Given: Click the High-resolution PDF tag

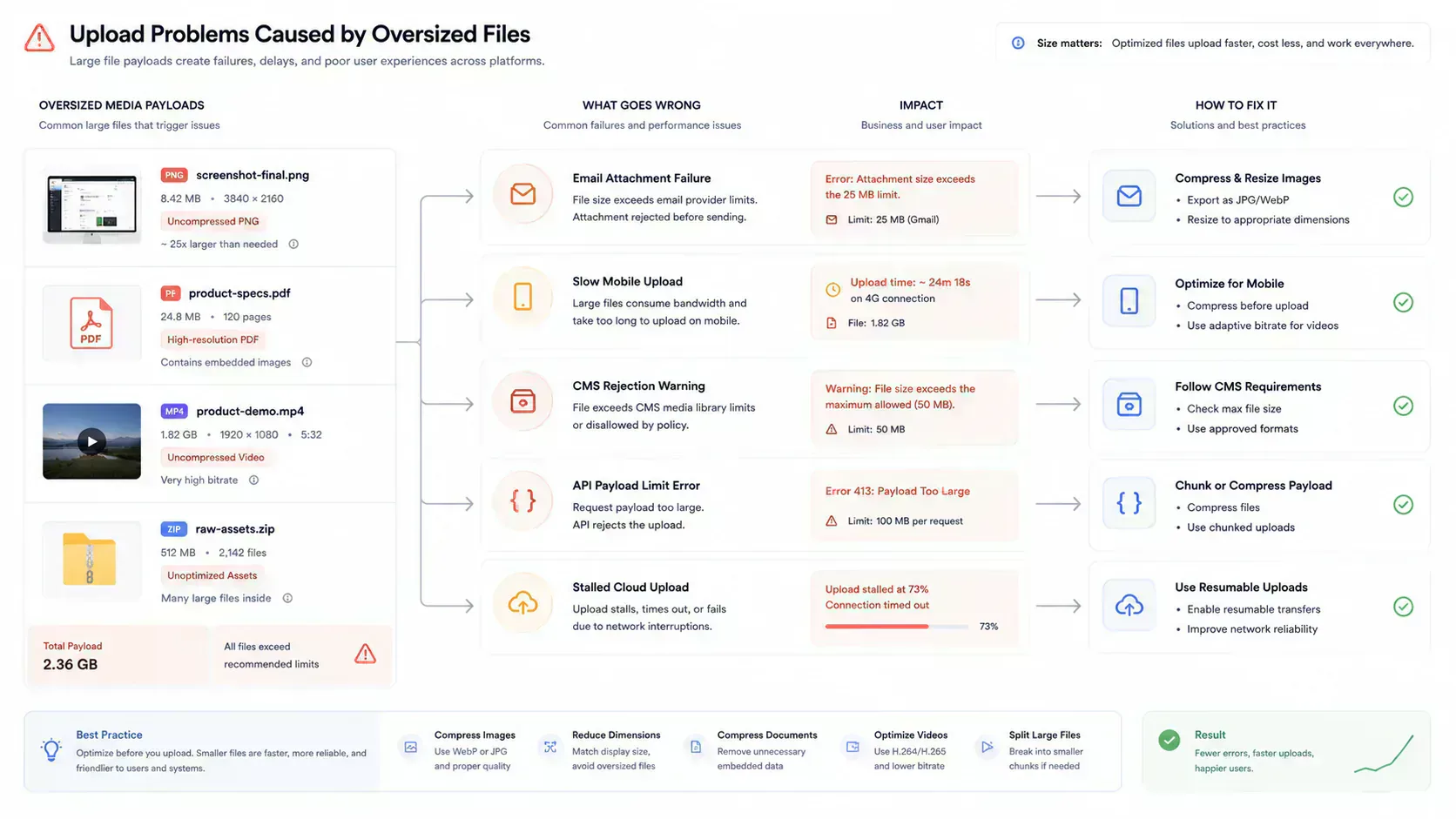Looking at the screenshot, I should (213, 340).
